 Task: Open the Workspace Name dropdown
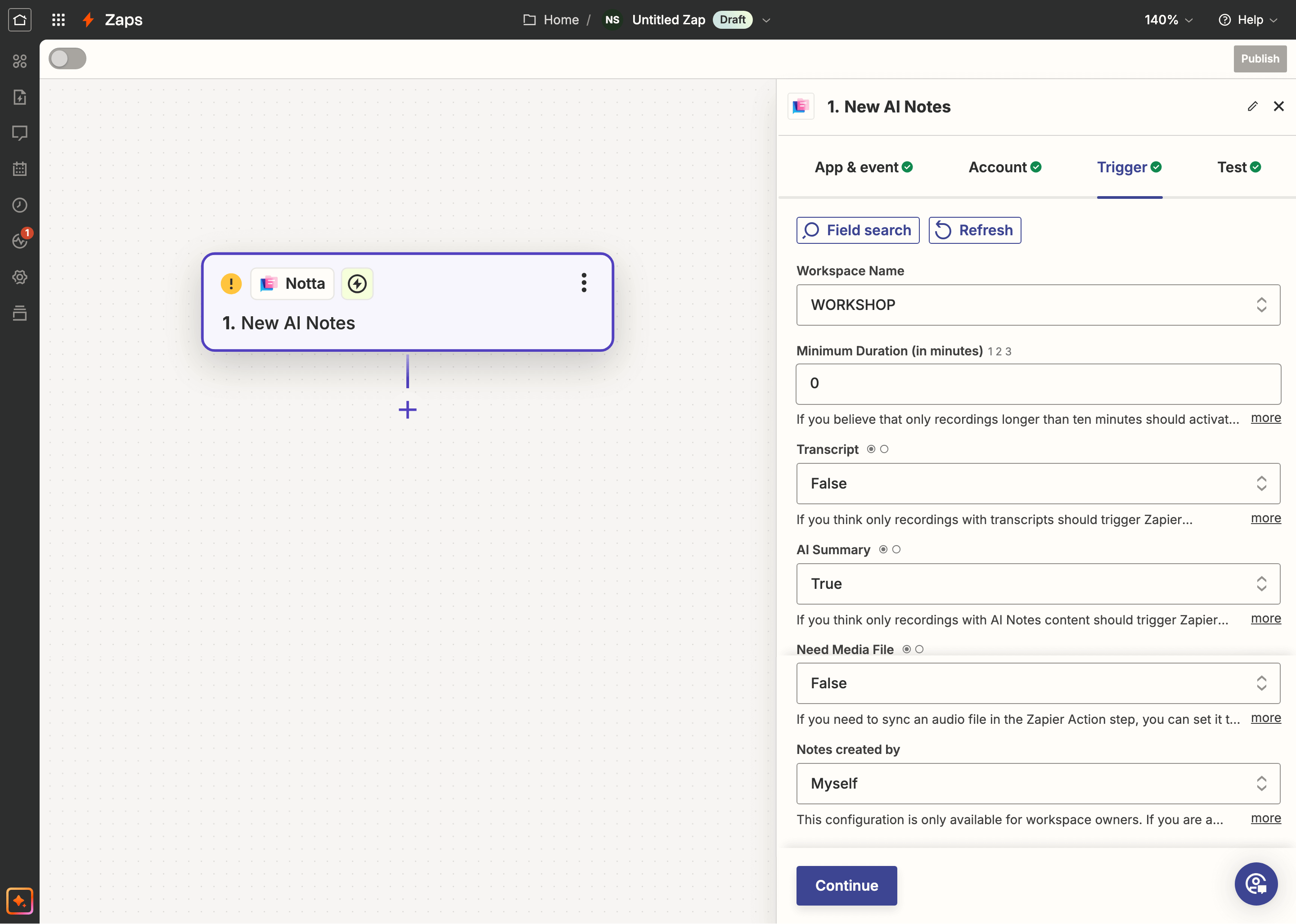[1038, 305]
